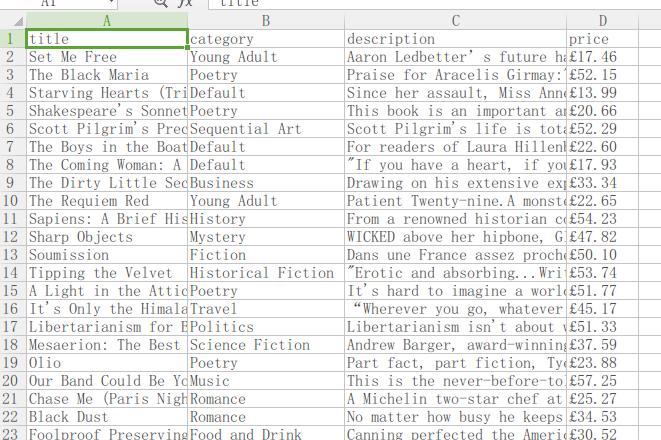Select 'Our Band Could Be' cell

pos(107,381)
